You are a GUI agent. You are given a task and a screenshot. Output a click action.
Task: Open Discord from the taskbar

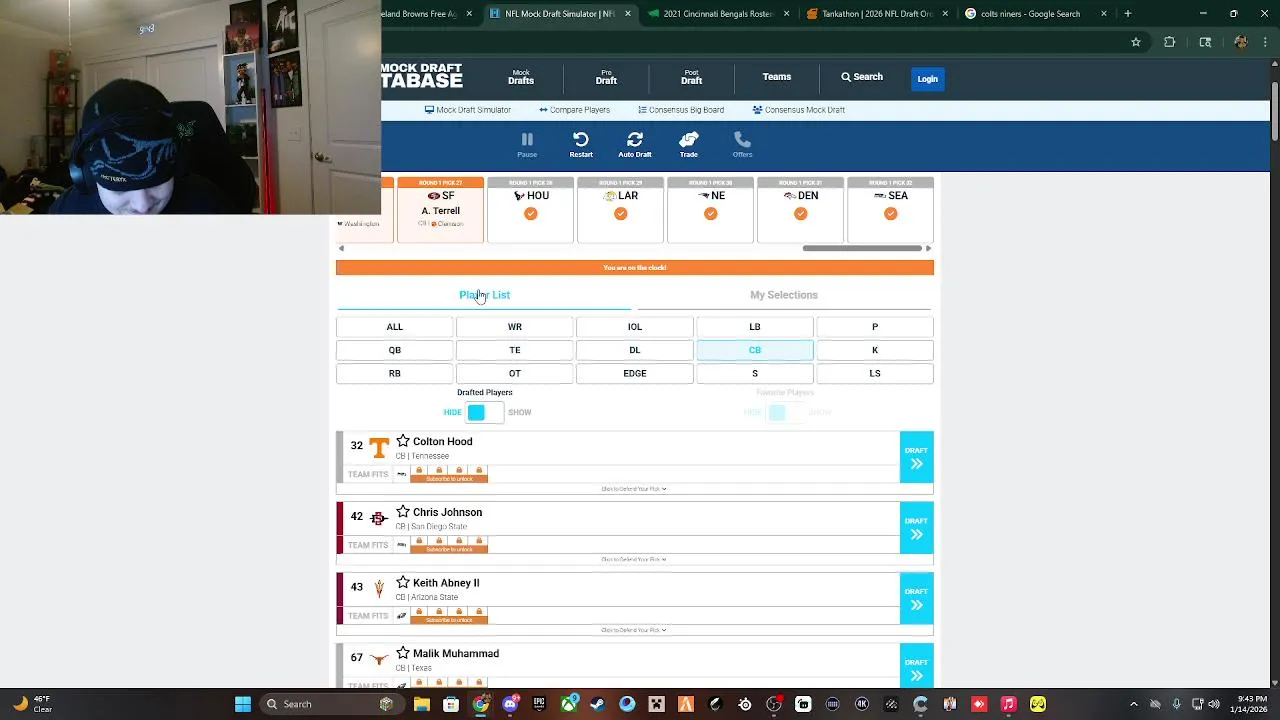coord(510,704)
